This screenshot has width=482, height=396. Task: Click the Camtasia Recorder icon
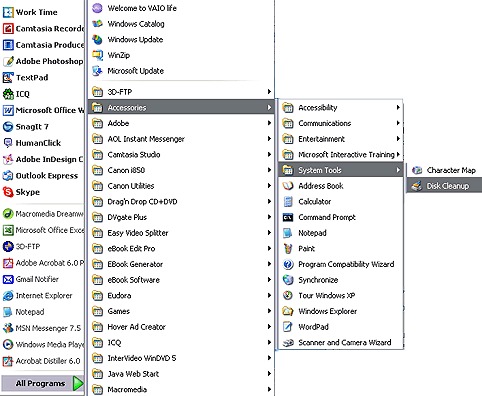coord(8,29)
